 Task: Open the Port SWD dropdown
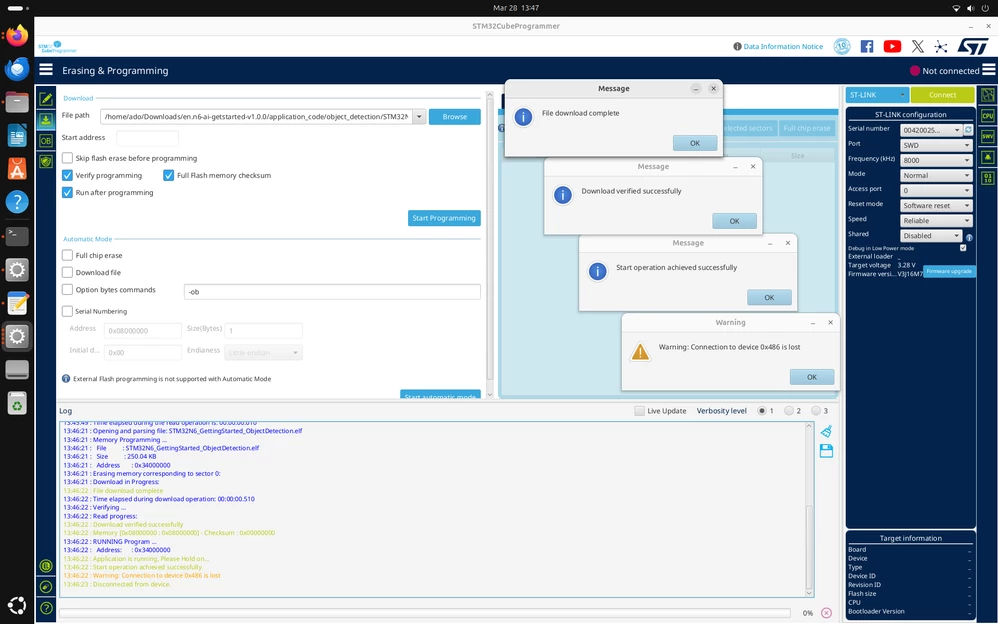[936, 145]
